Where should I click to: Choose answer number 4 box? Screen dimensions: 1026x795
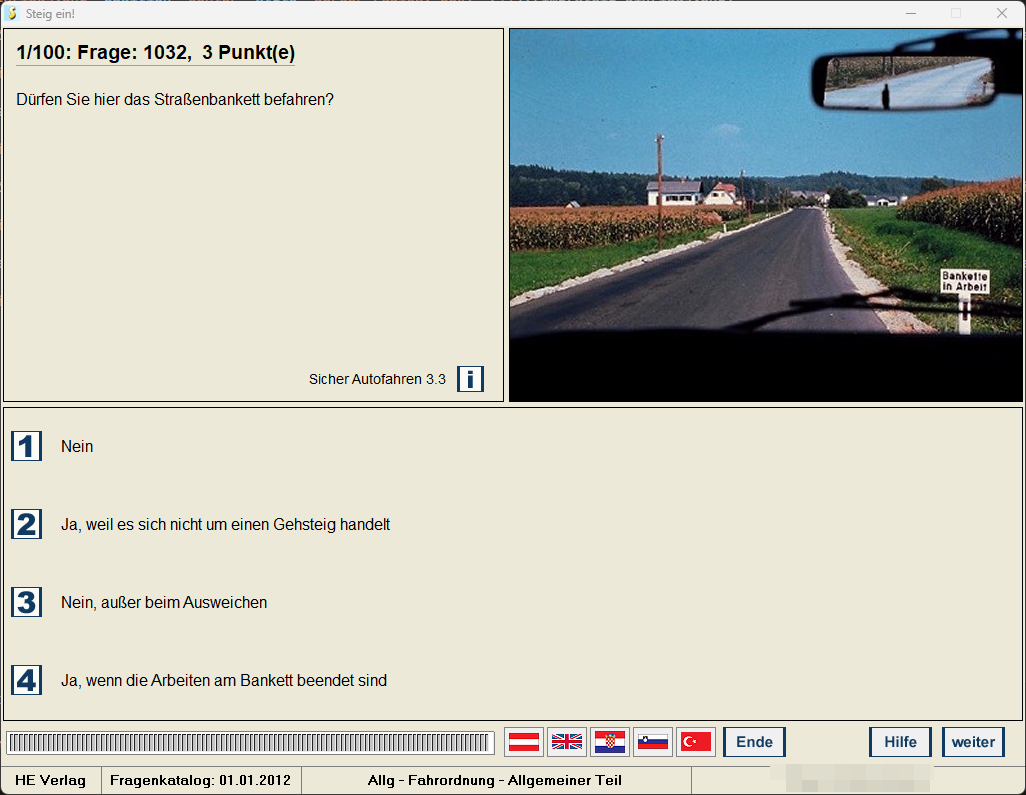pos(27,680)
